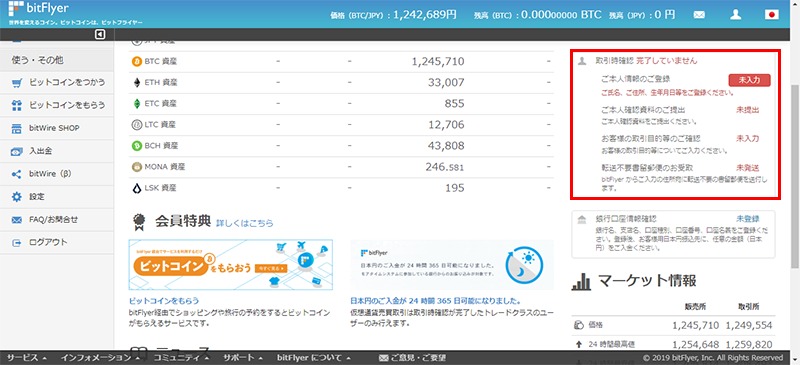Select the ETH asset diamond icon
The width and height of the screenshot is (800, 365).
(x=137, y=83)
